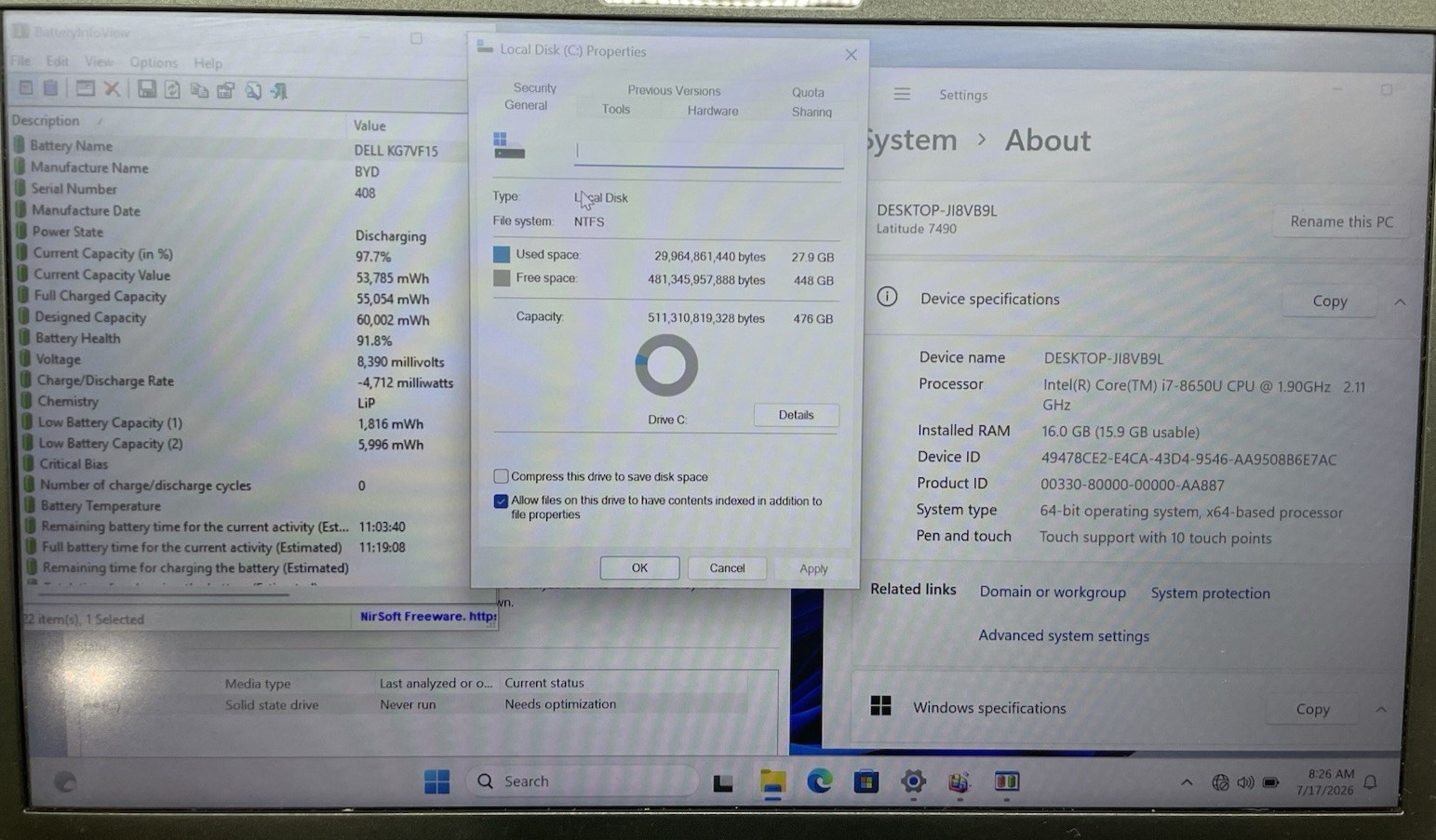Image resolution: width=1436 pixels, height=840 pixels.
Task: Select the General tab
Action: point(526,105)
